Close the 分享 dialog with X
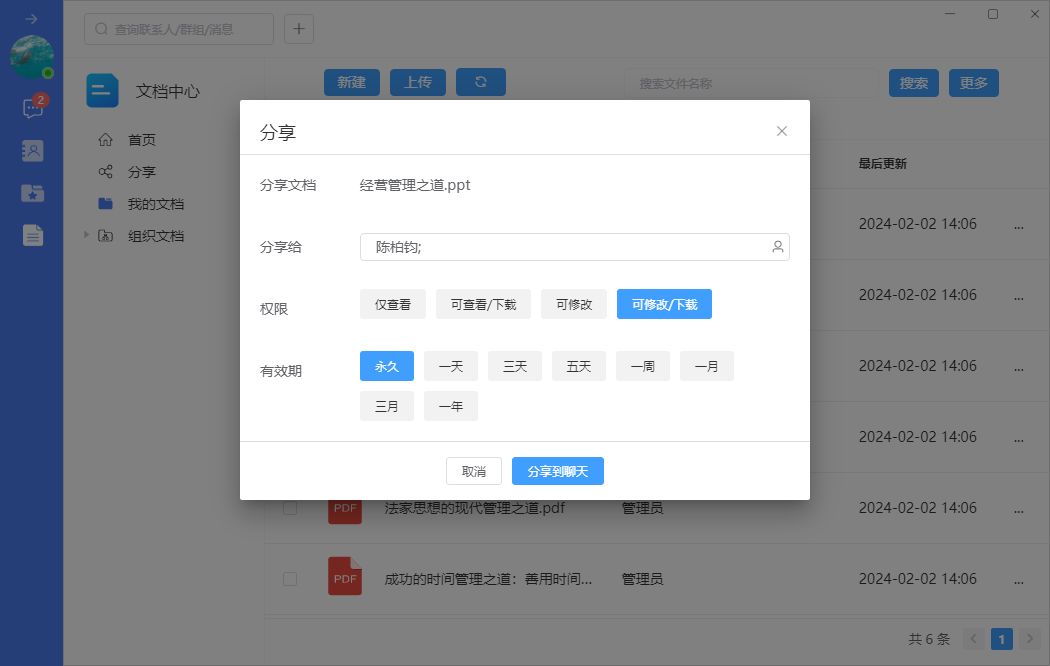The image size is (1050, 666). click(x=782, y=131)
